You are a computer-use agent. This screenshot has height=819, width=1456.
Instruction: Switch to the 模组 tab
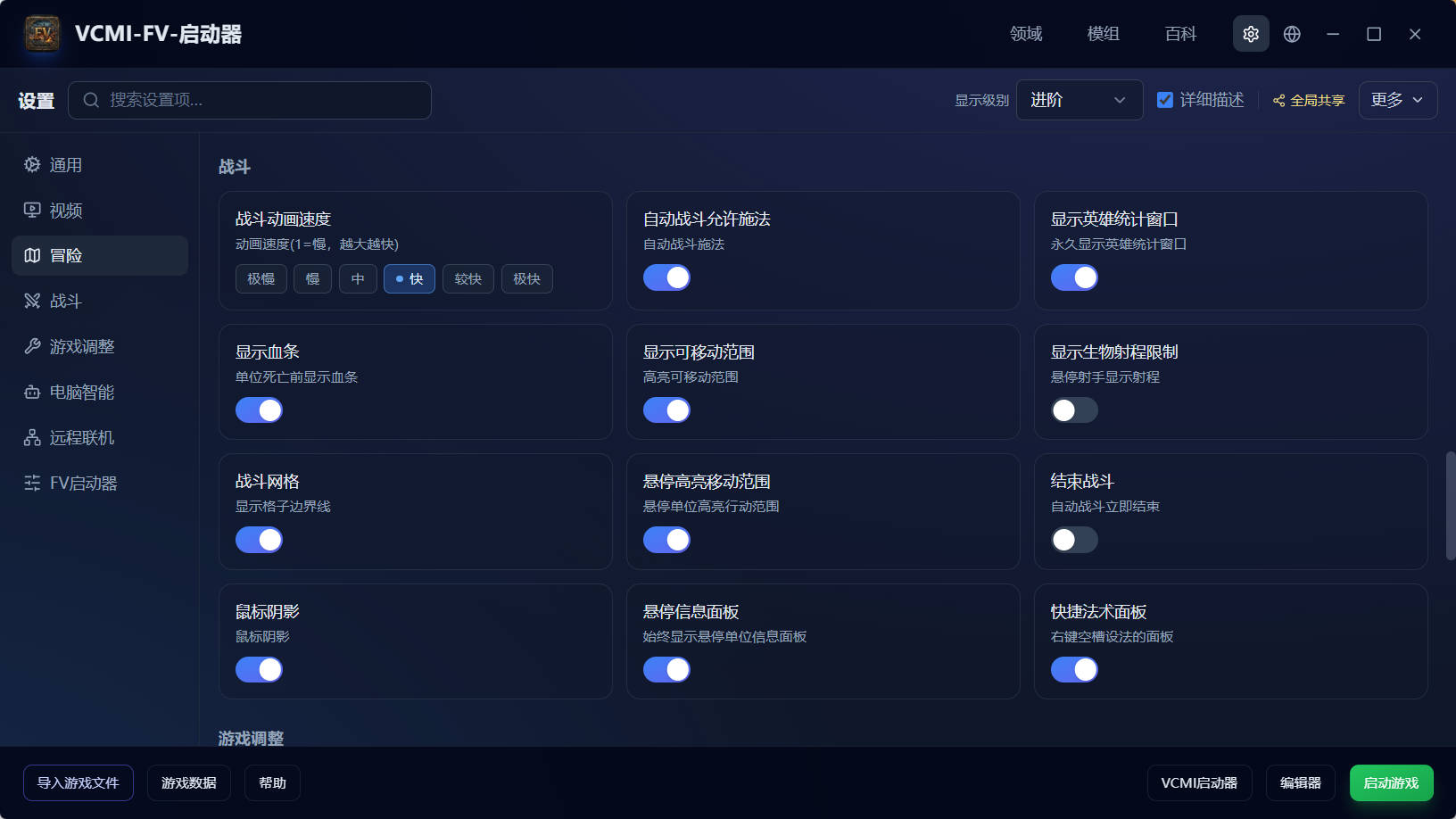(x=1104, y=34)
